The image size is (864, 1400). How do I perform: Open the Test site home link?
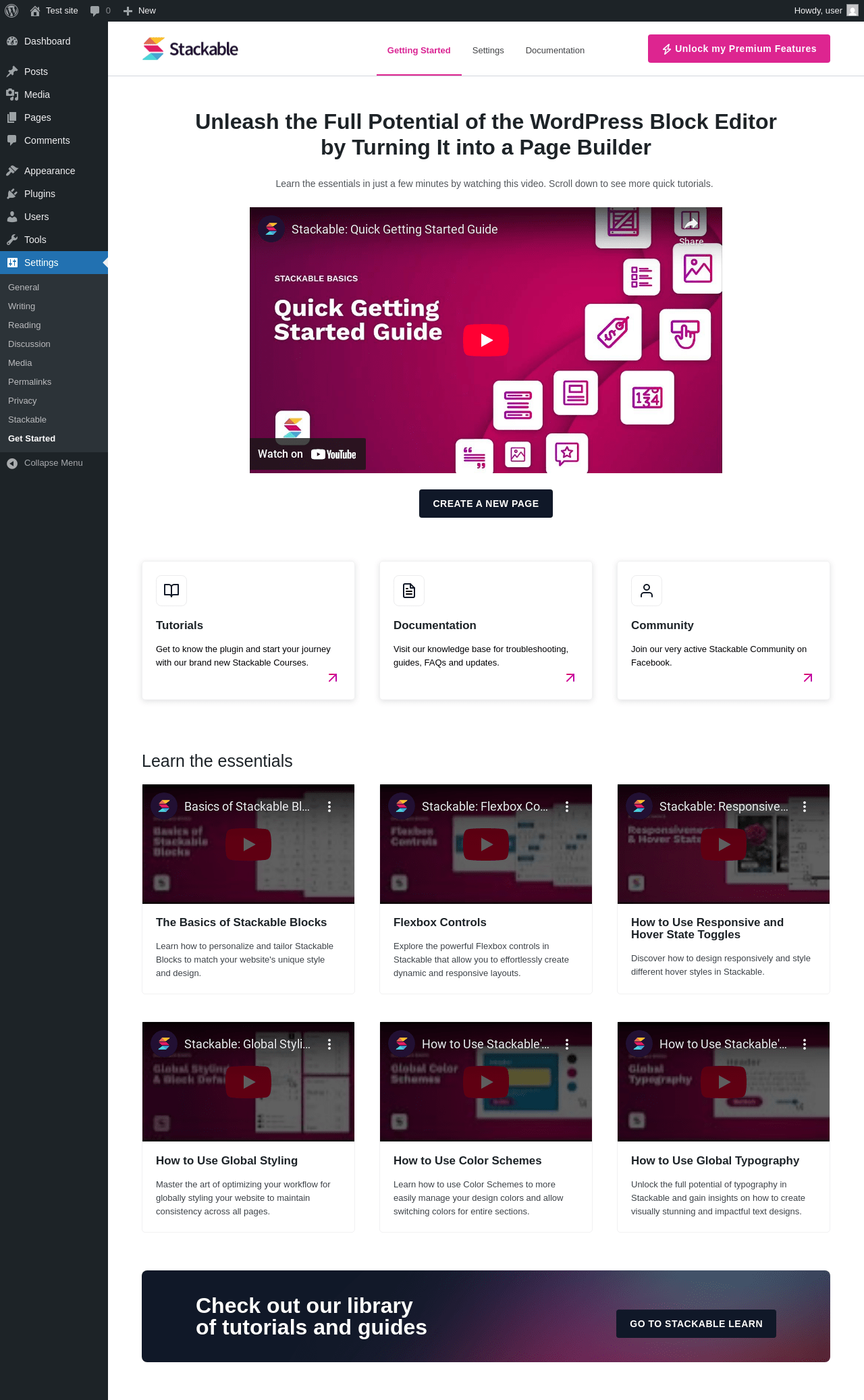(x=54, y=11)
